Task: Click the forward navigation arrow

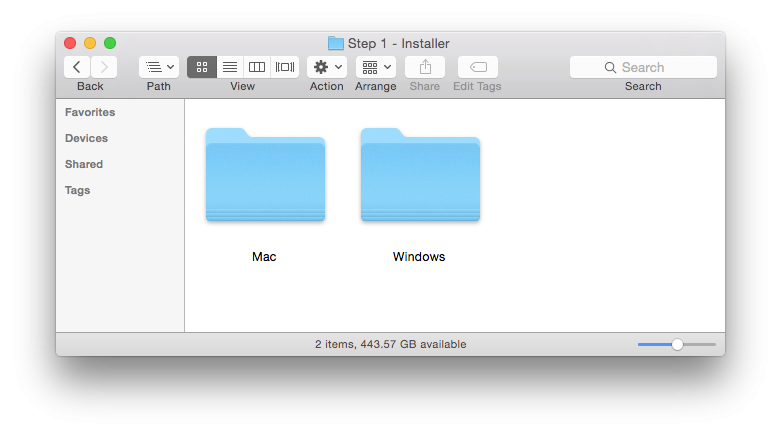Action: point(104,67)
